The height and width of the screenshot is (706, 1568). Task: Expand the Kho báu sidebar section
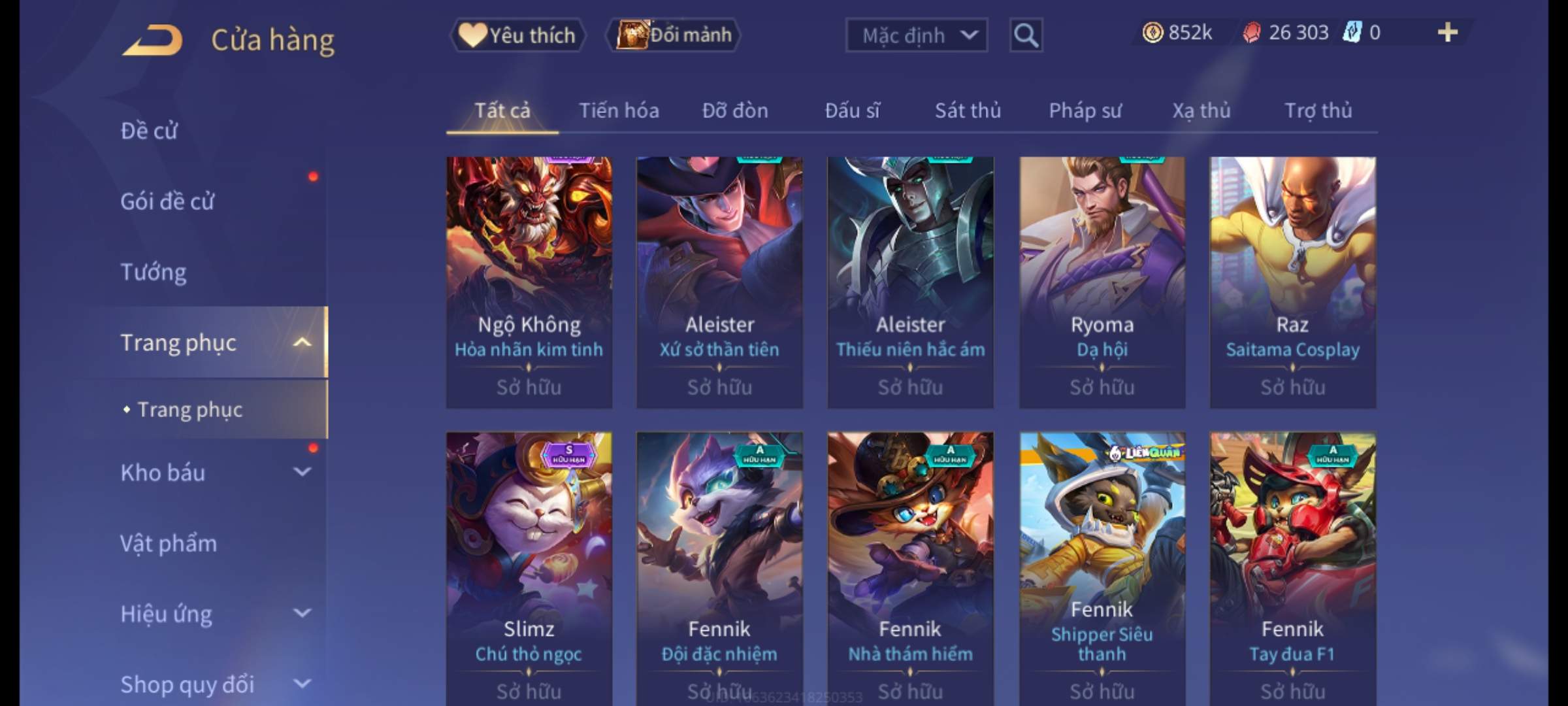point(302,472)
